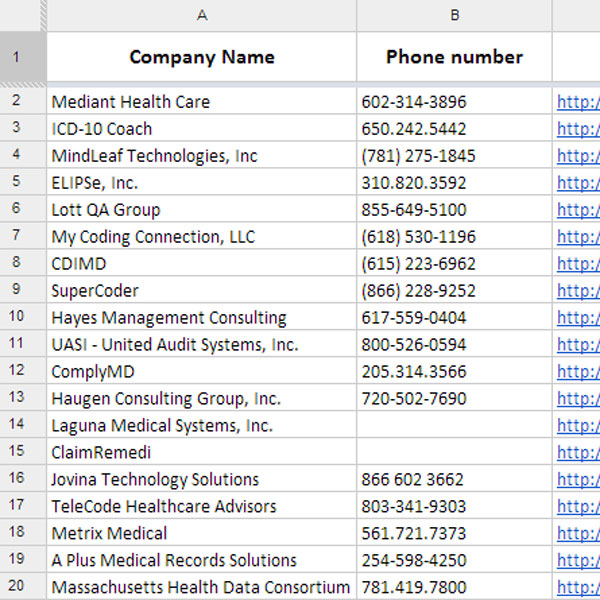Select column B header
Screen dimensions: 600x600
coord(454,15)
